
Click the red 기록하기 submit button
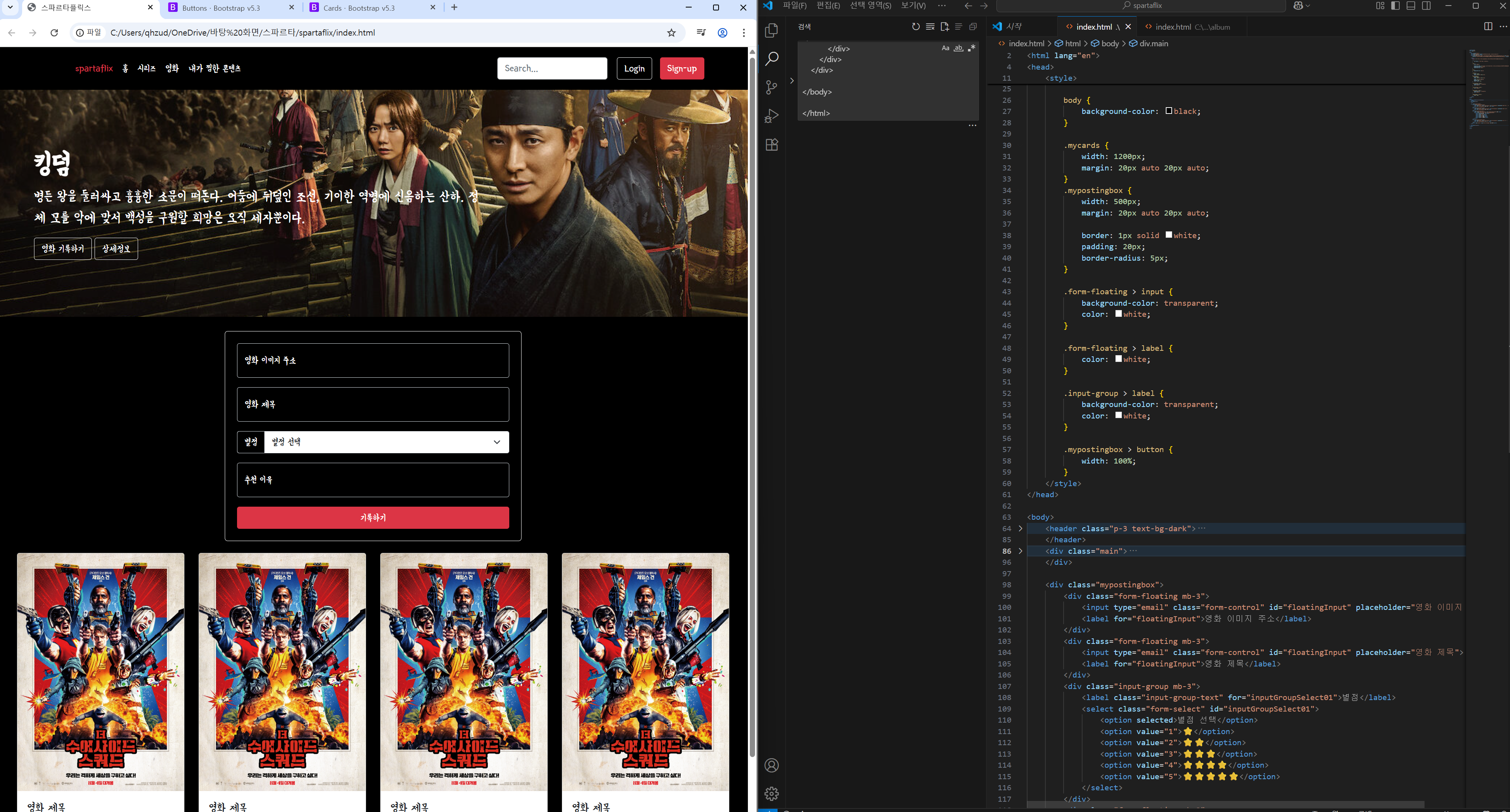(373, 518)
